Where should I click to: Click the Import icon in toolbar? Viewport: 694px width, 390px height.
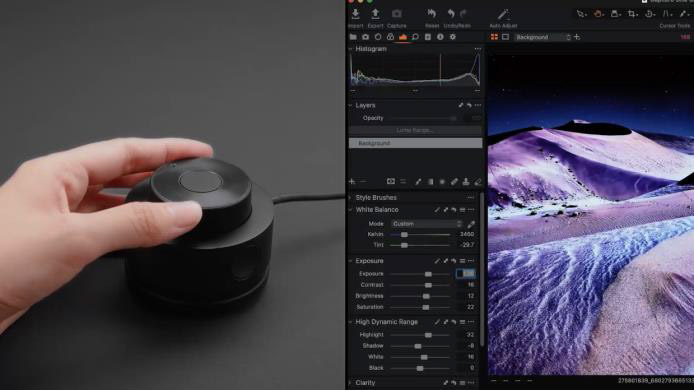tap(355, 14)
